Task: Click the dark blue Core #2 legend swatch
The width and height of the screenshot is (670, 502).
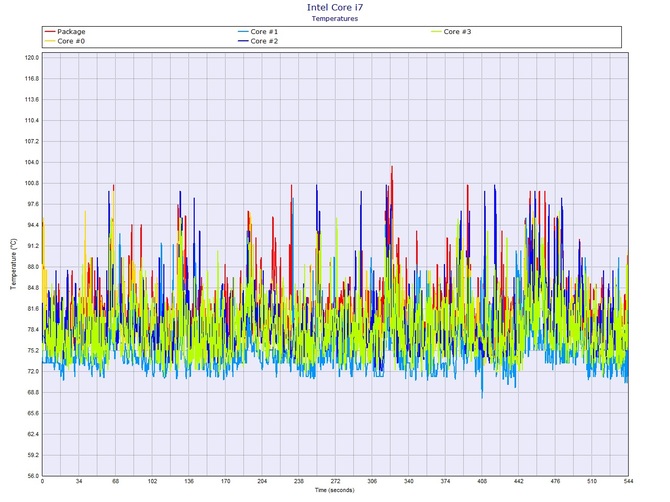Action: (x=243, y=41)
